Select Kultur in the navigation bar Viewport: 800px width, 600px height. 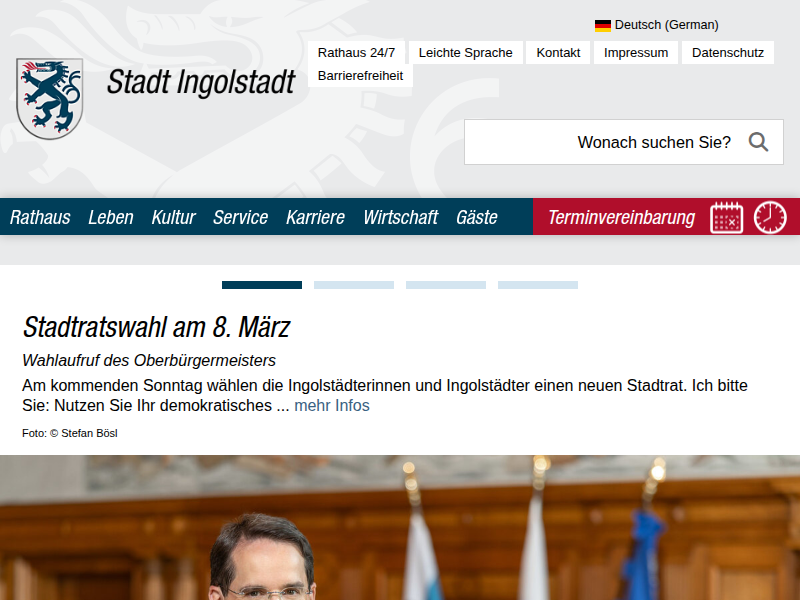pos(173,217)
